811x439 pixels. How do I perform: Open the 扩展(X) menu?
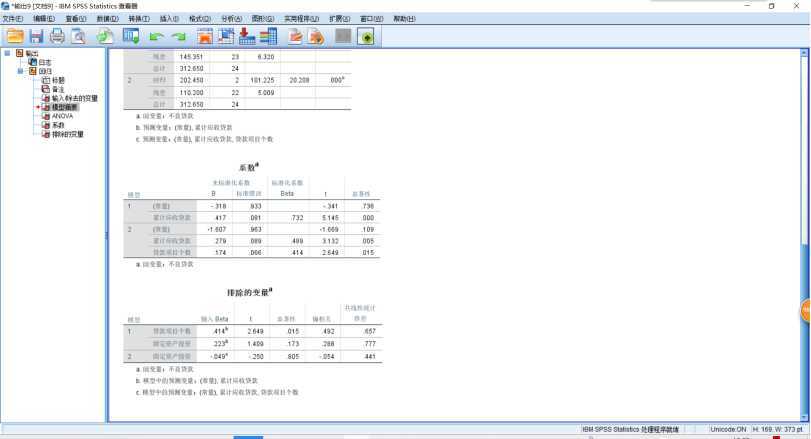tap(339, 19)
